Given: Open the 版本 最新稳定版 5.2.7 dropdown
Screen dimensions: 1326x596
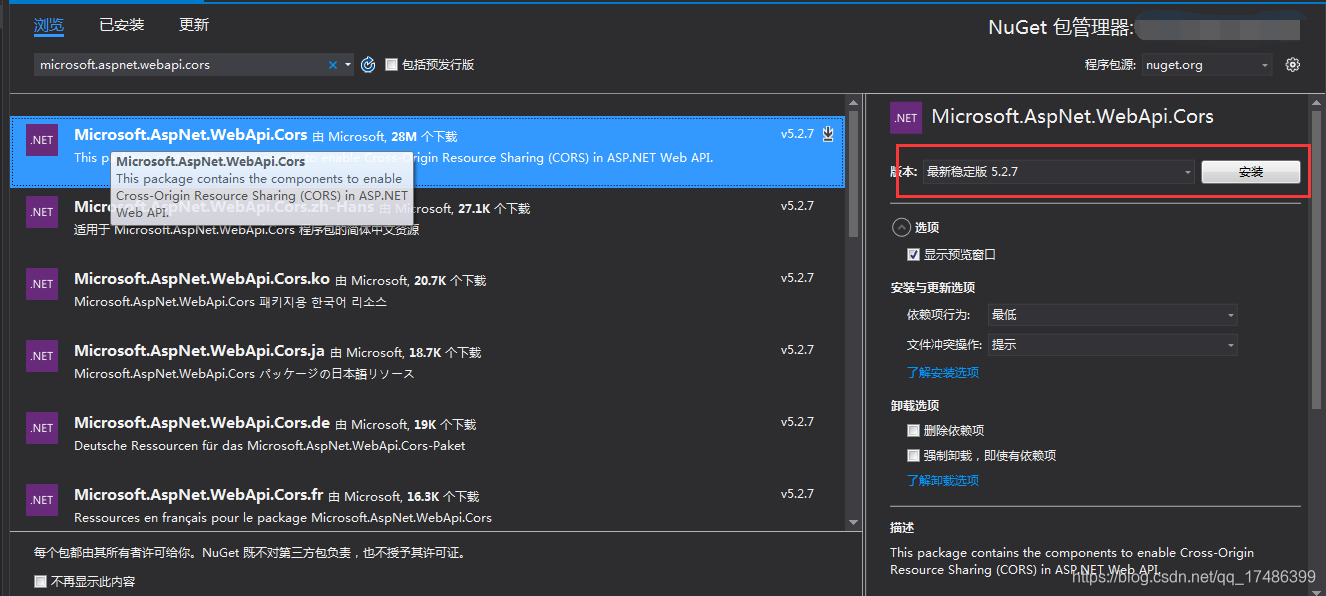Looking at the screenshot, I should tap(1059, 172).
